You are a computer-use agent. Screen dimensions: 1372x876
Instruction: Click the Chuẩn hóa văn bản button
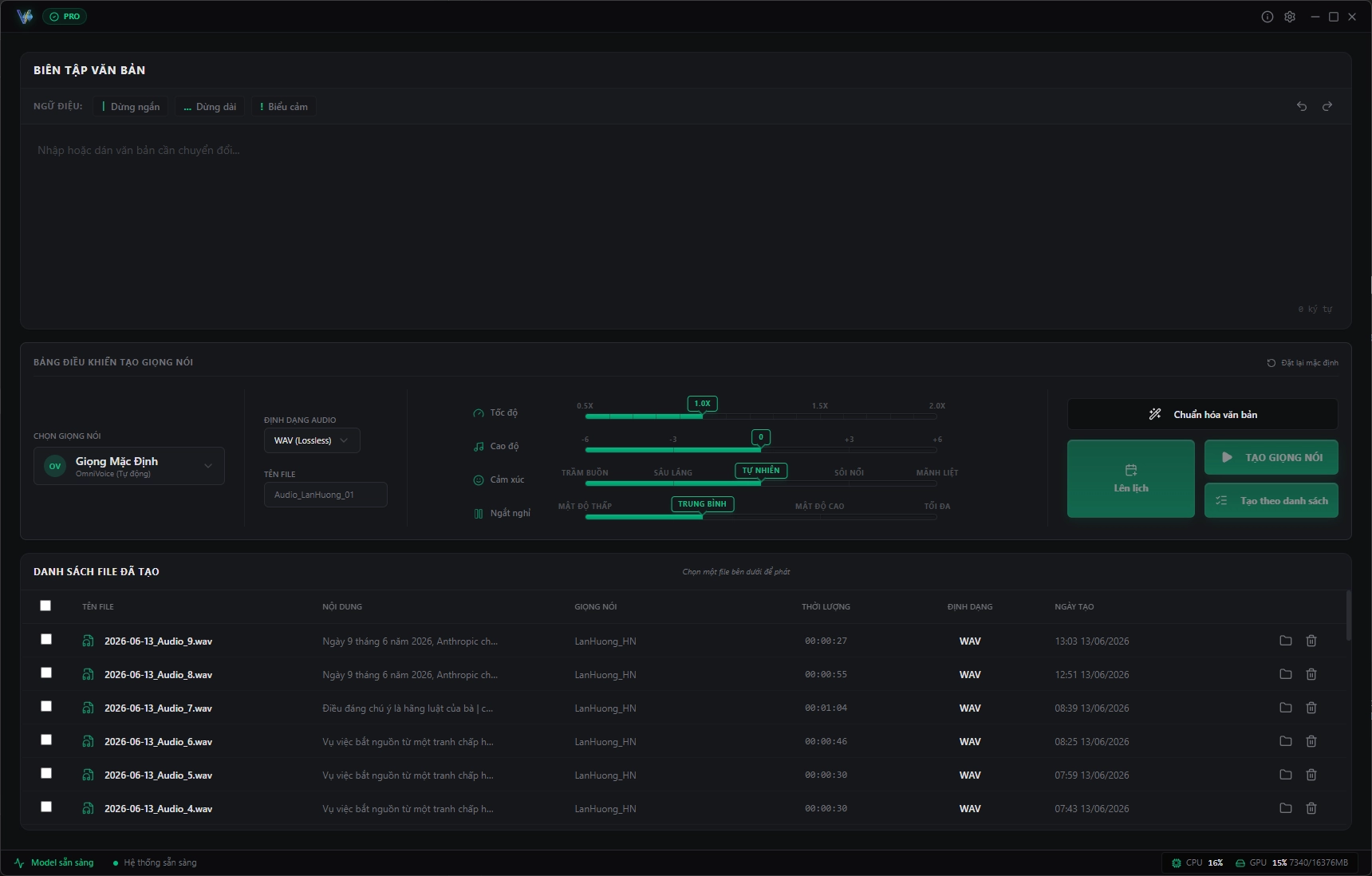coord(1203,414)
